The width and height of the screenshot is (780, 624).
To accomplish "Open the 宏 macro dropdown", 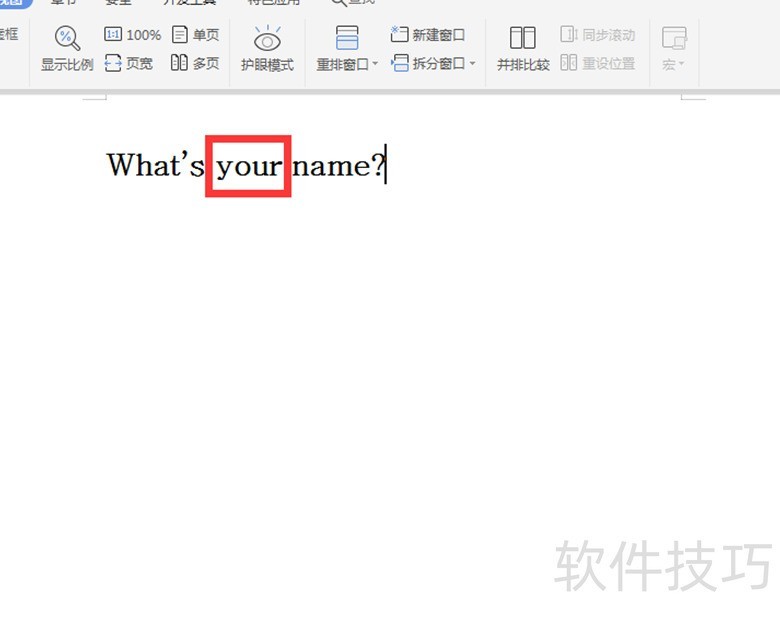I will pyautogui.click(x=674, y=48).
